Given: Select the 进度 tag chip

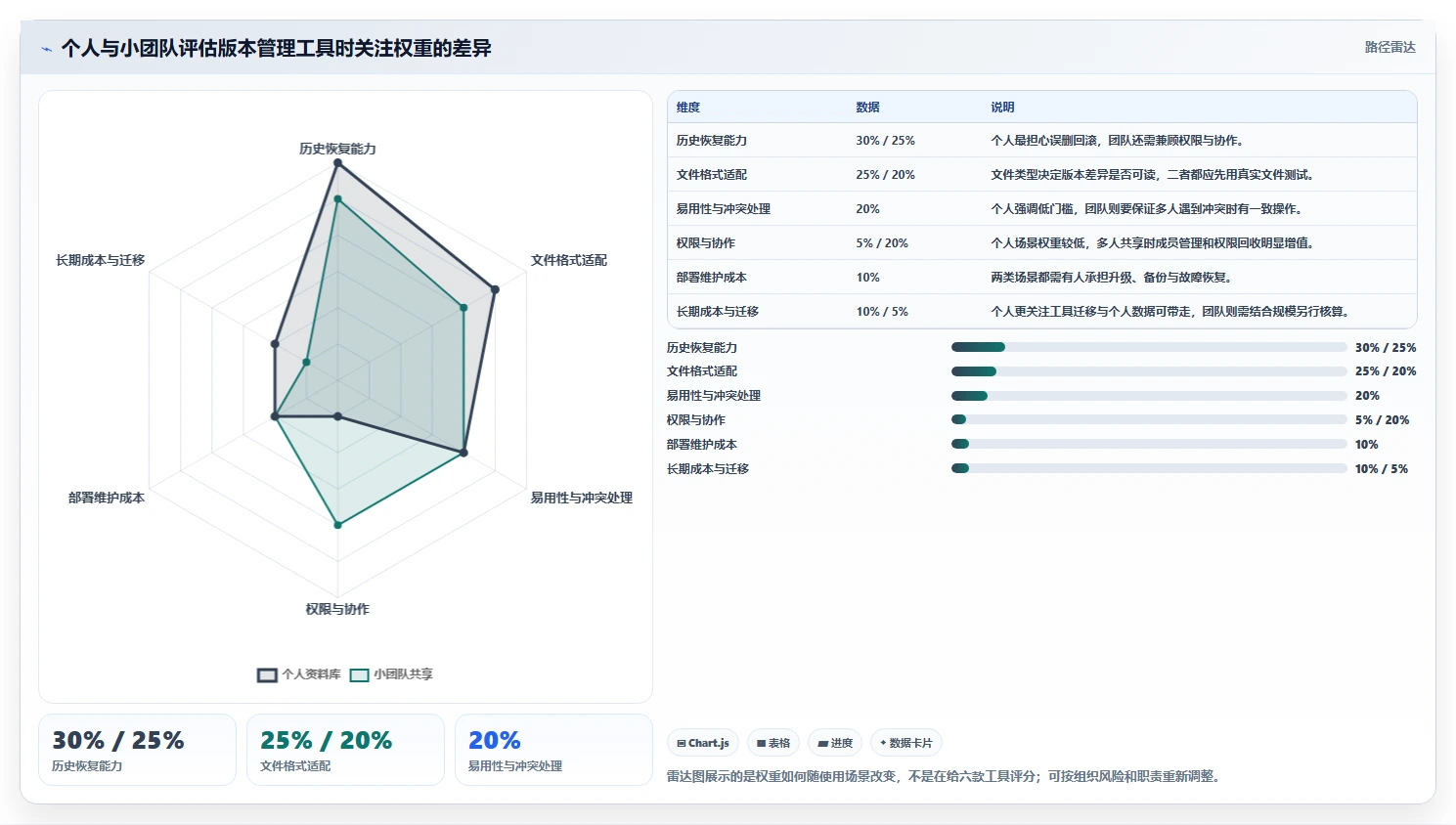Looking at the screenshot, I should [835, 743].
